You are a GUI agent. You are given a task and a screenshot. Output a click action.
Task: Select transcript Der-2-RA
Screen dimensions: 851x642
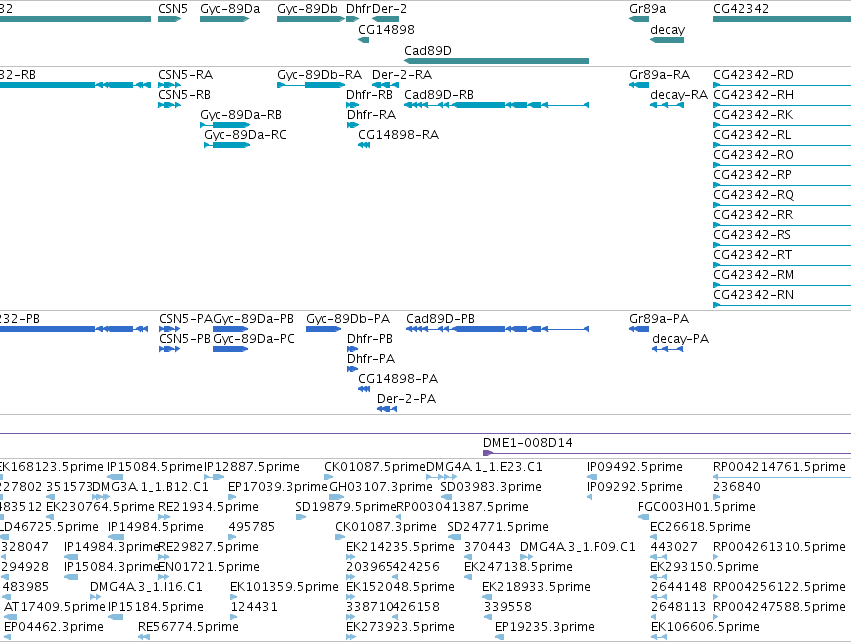(402, 74)
